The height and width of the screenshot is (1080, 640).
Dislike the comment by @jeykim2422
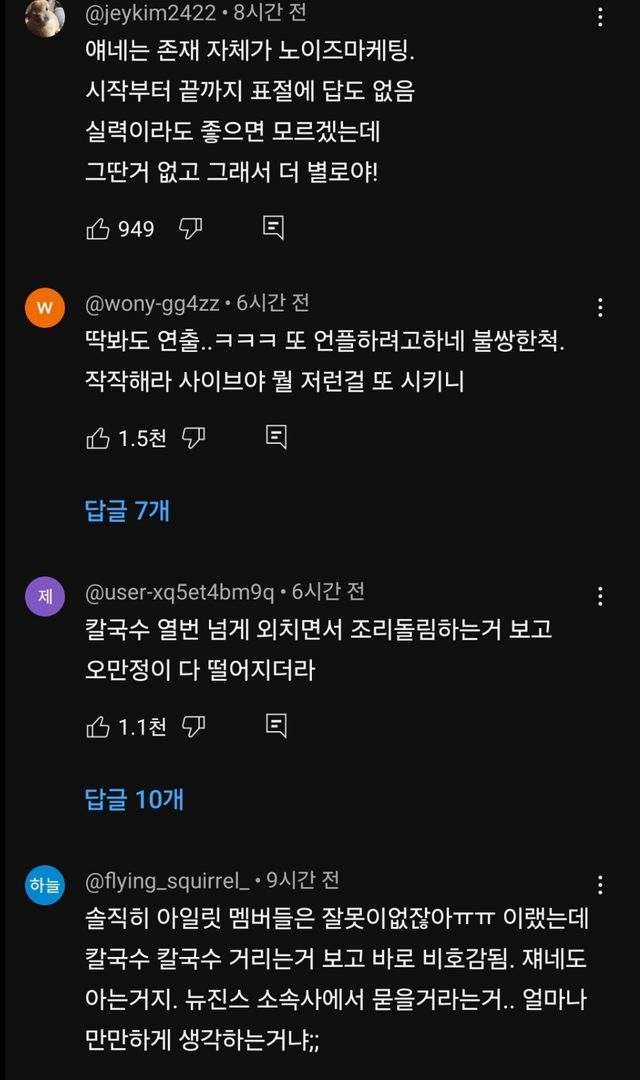(191, 229)
